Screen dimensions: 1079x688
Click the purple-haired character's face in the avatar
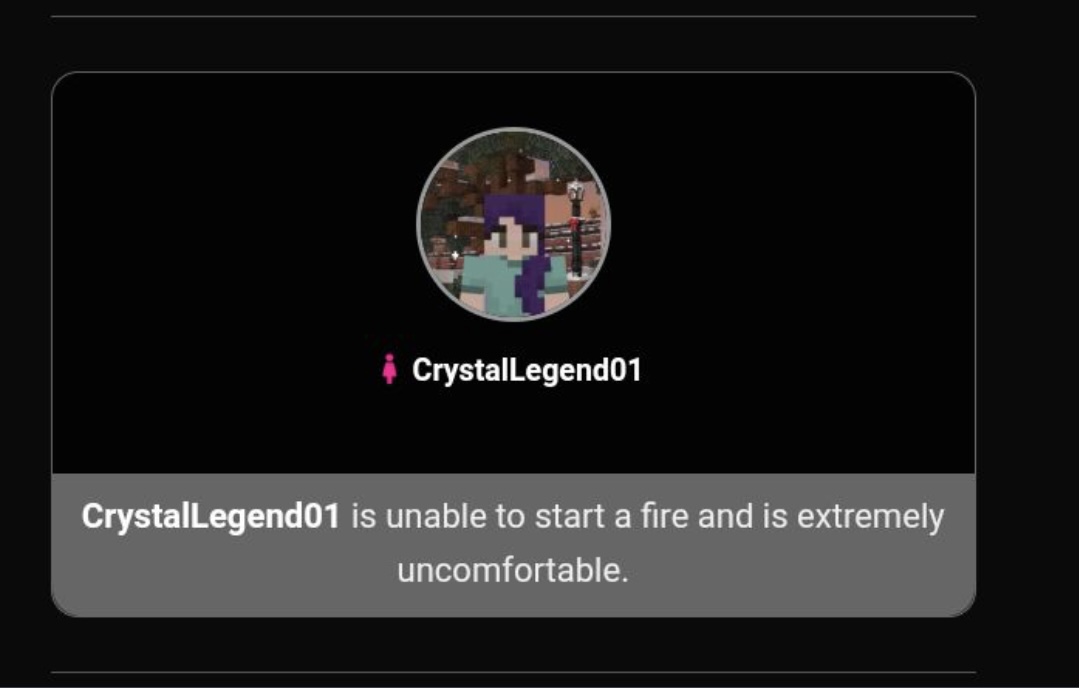pos(509,235)
